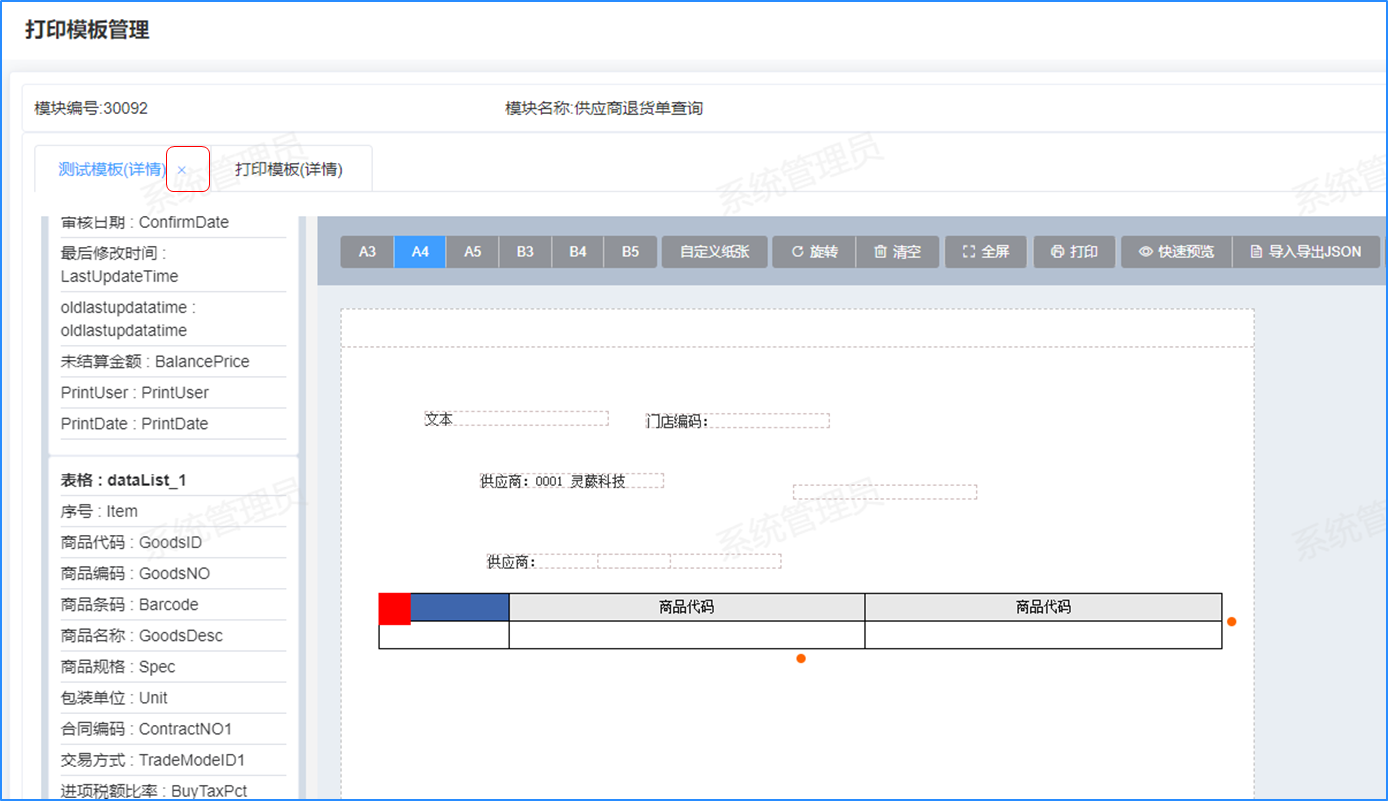Select the 序号 : Item field
1388x801 pixels.
point(173,511)
